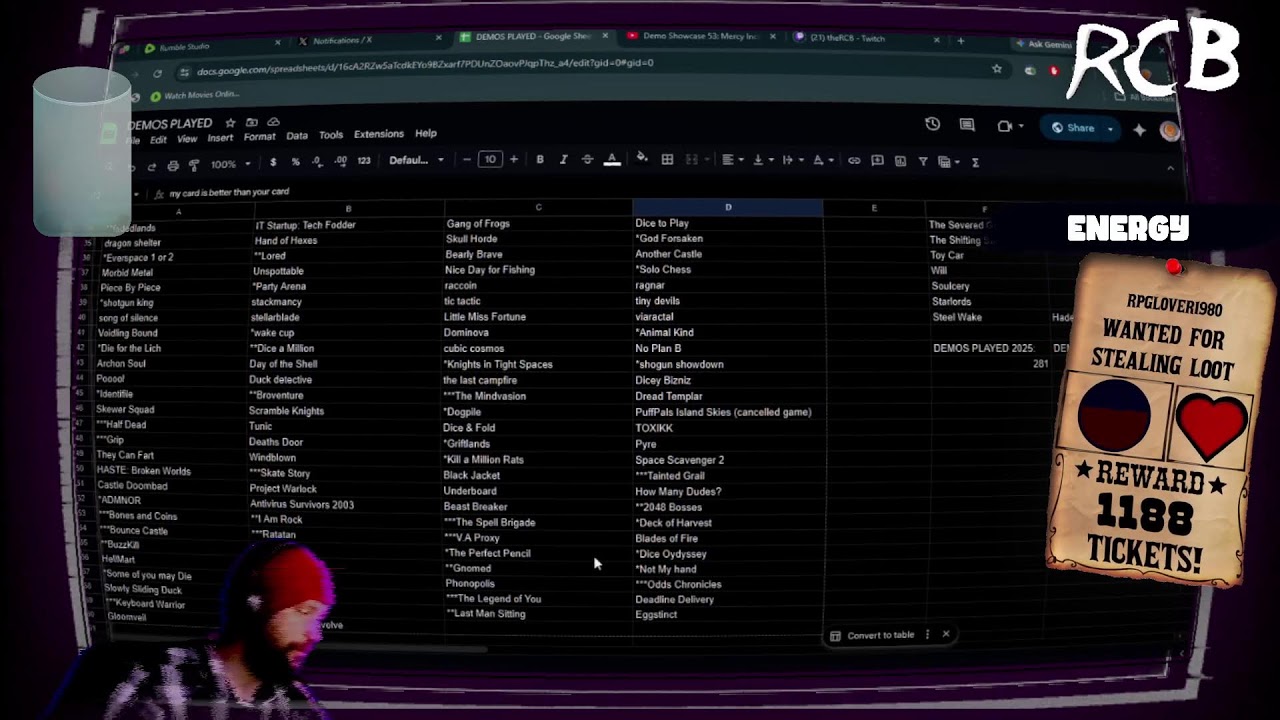Decrease font size with minus button
Viewport: 1280px width, 720px height.
[467, 160]
